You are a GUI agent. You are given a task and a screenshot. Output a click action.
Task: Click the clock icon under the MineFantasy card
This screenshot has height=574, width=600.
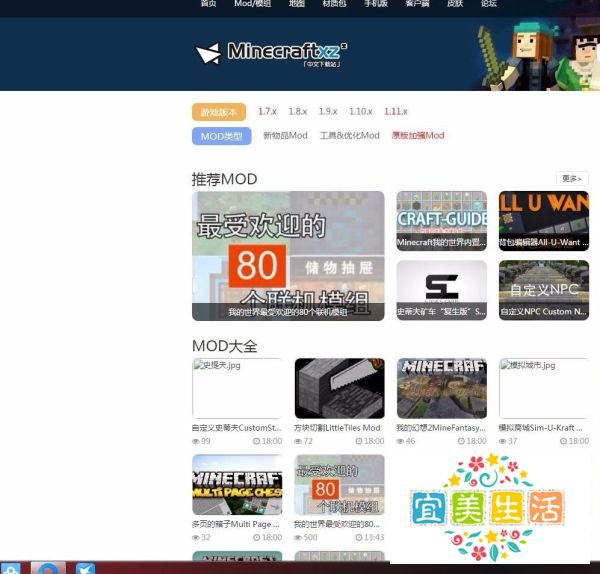point(461,441)
